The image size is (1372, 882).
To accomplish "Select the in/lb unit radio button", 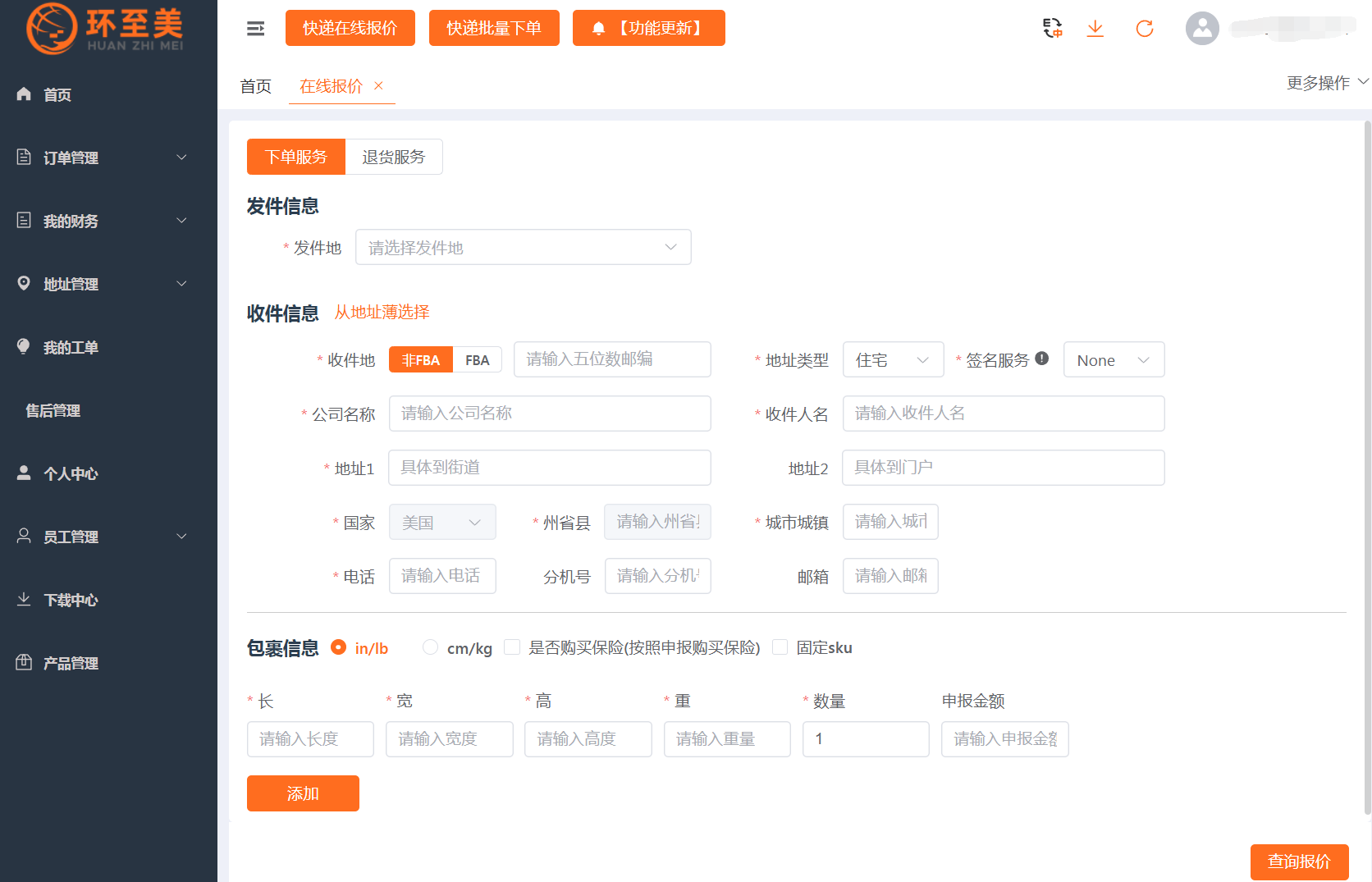I will tap(338, 647).
